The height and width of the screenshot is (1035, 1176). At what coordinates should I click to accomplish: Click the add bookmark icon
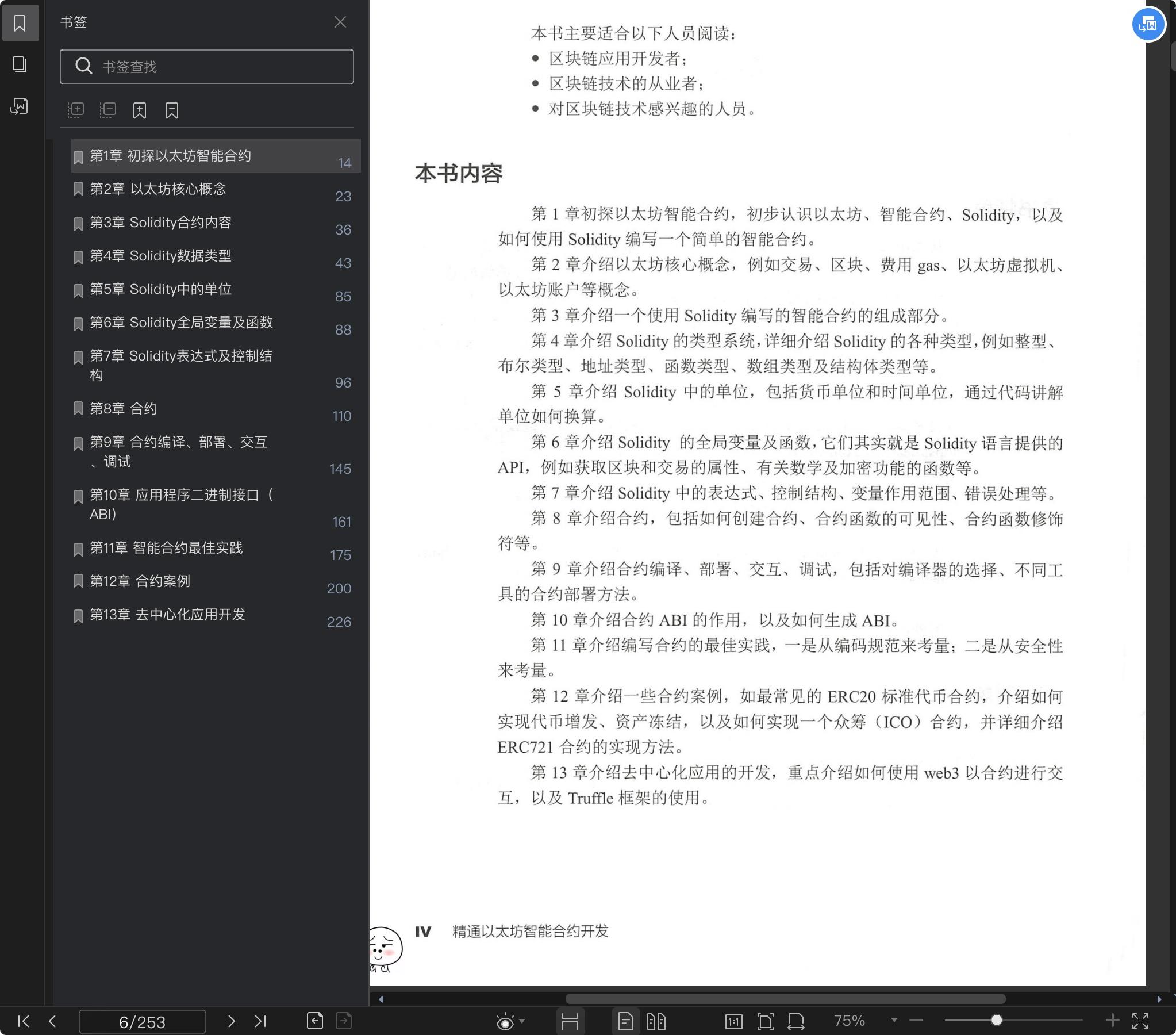coord(140,110)
